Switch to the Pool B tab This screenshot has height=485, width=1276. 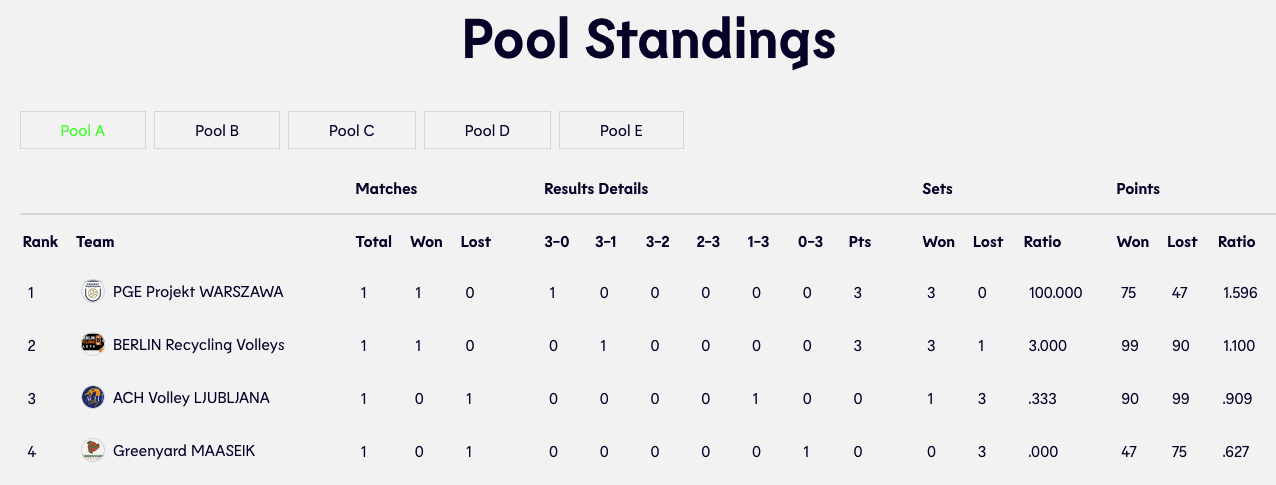217,130
